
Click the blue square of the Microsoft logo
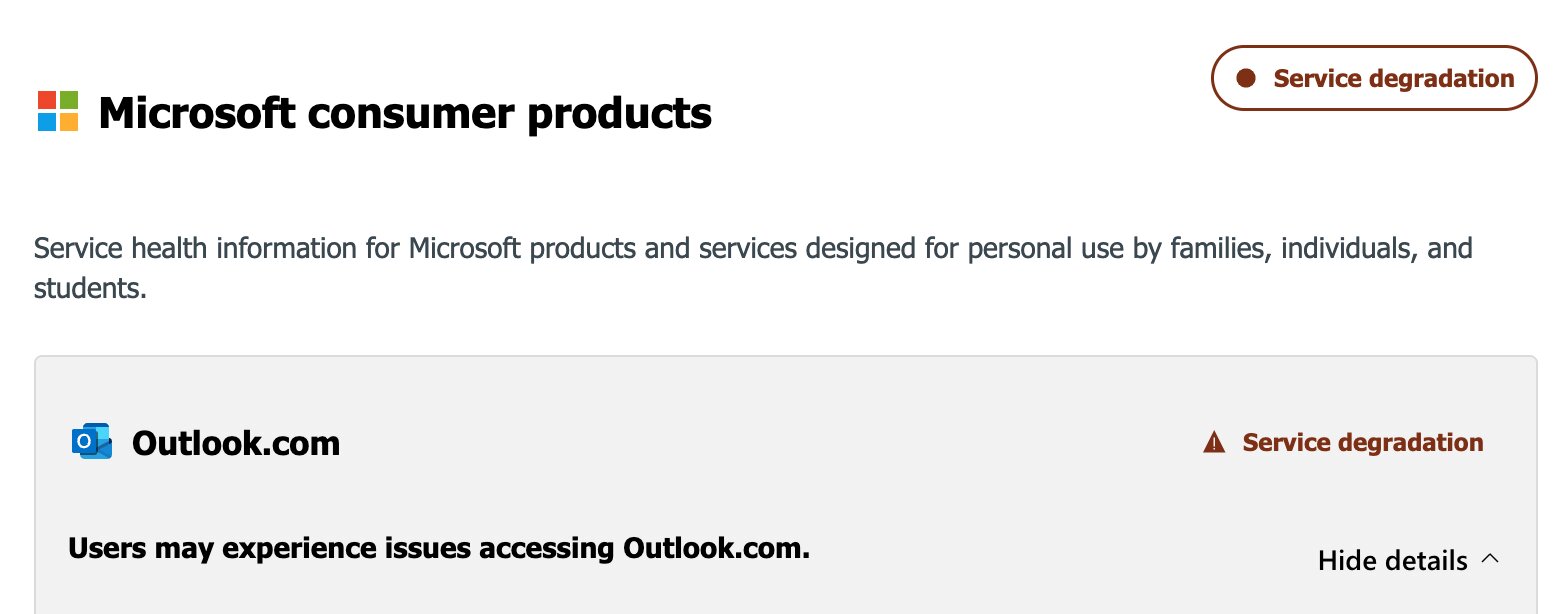pyautogui.click(x=47, y=122)
